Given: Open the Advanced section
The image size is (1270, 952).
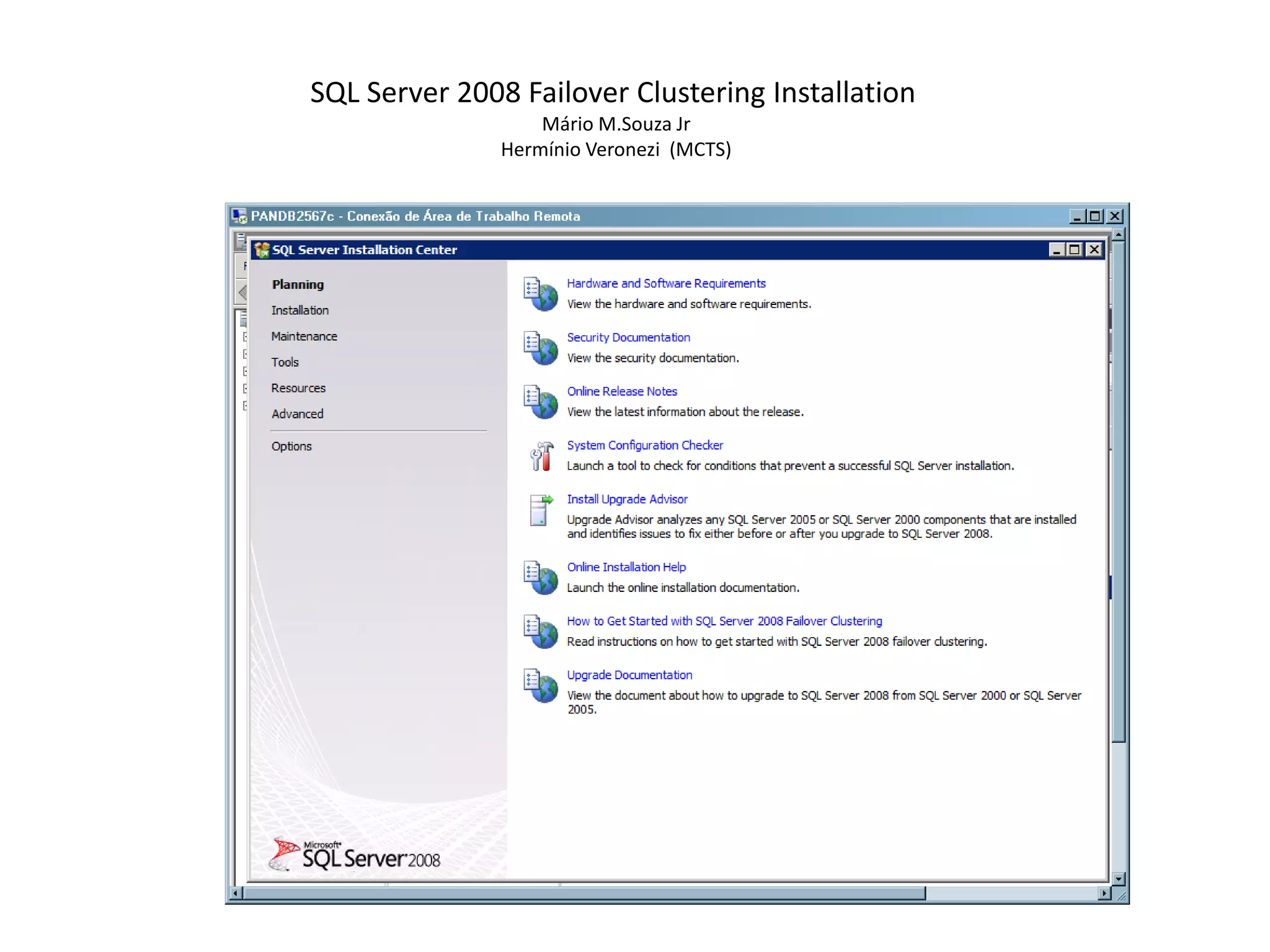Looking at the screenshot, I should [x=297, y=414].
